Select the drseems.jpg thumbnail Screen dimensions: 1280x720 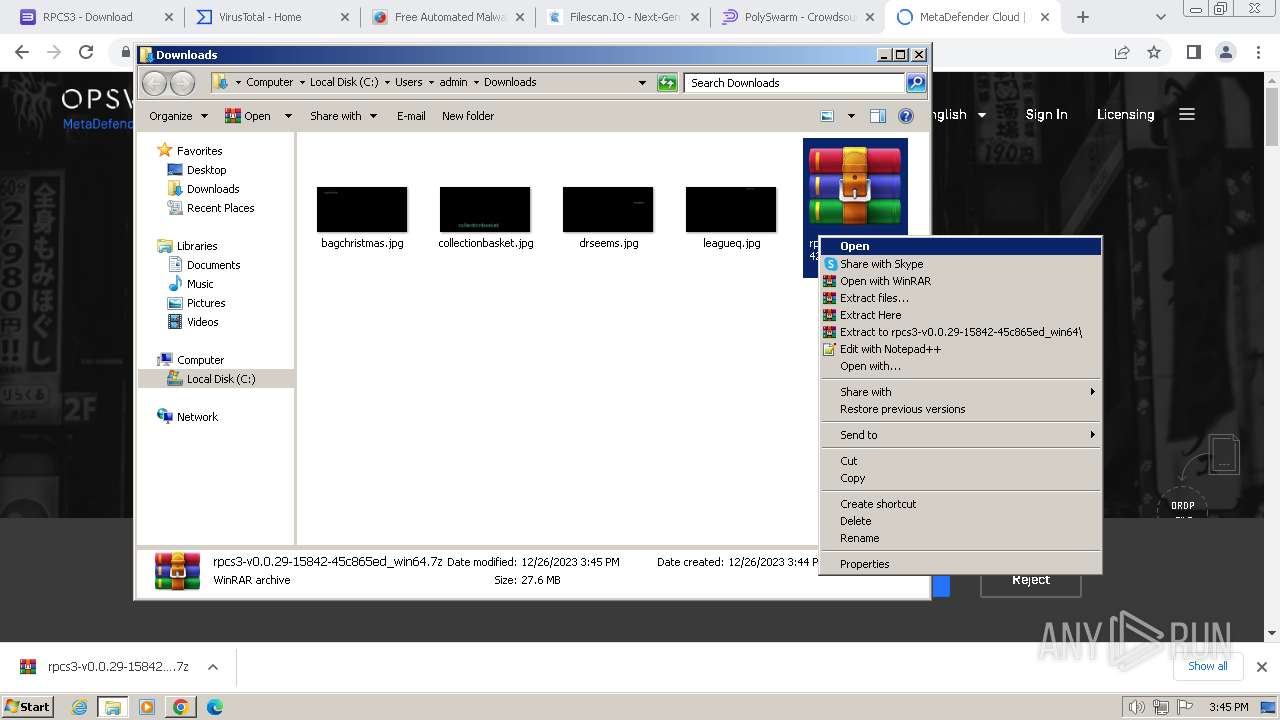pos(608,210)
